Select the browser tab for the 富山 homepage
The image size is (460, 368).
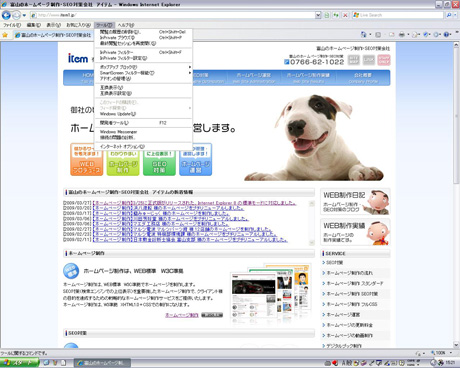click(53, 35)
